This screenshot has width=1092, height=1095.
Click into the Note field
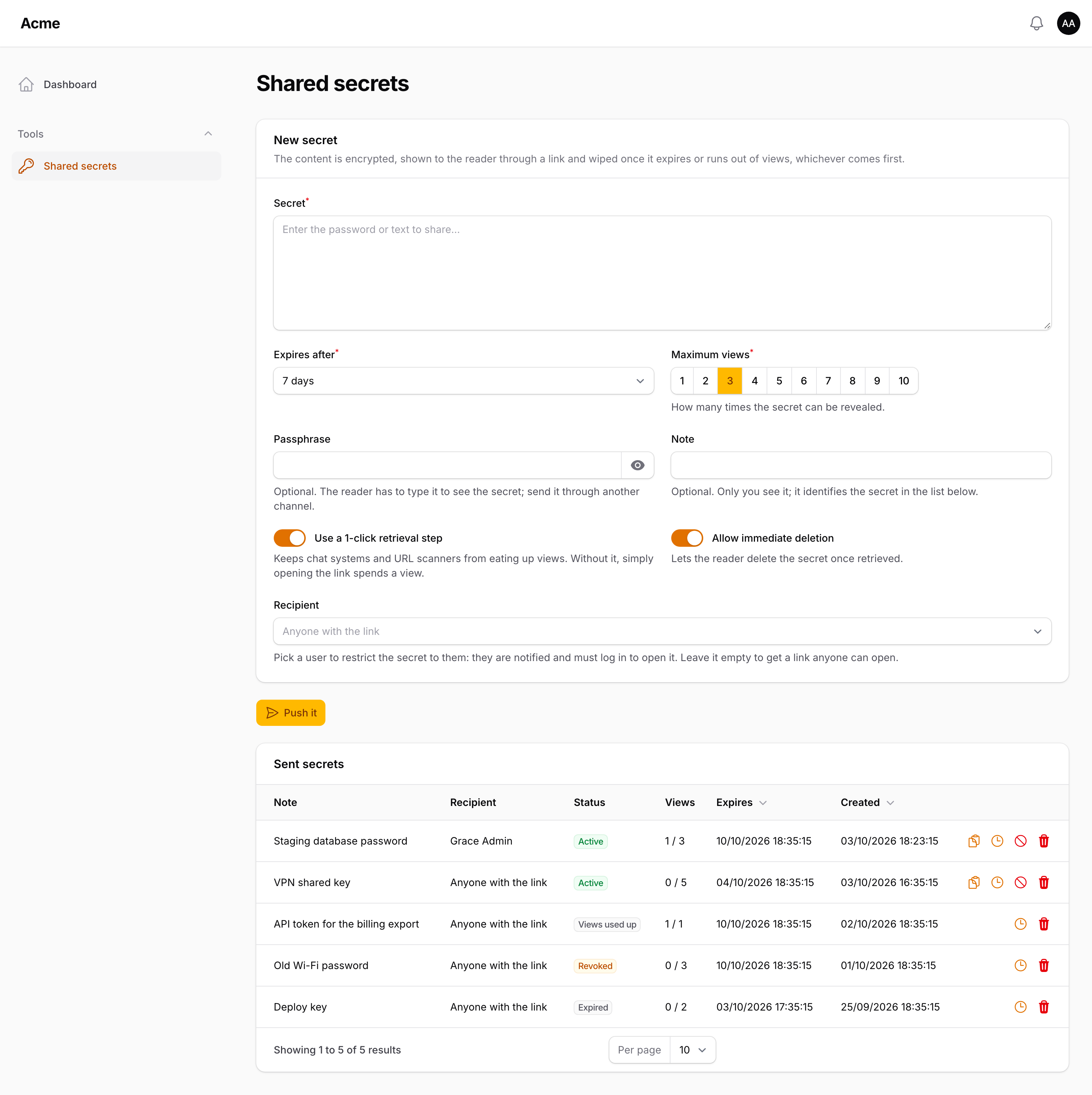861,465
